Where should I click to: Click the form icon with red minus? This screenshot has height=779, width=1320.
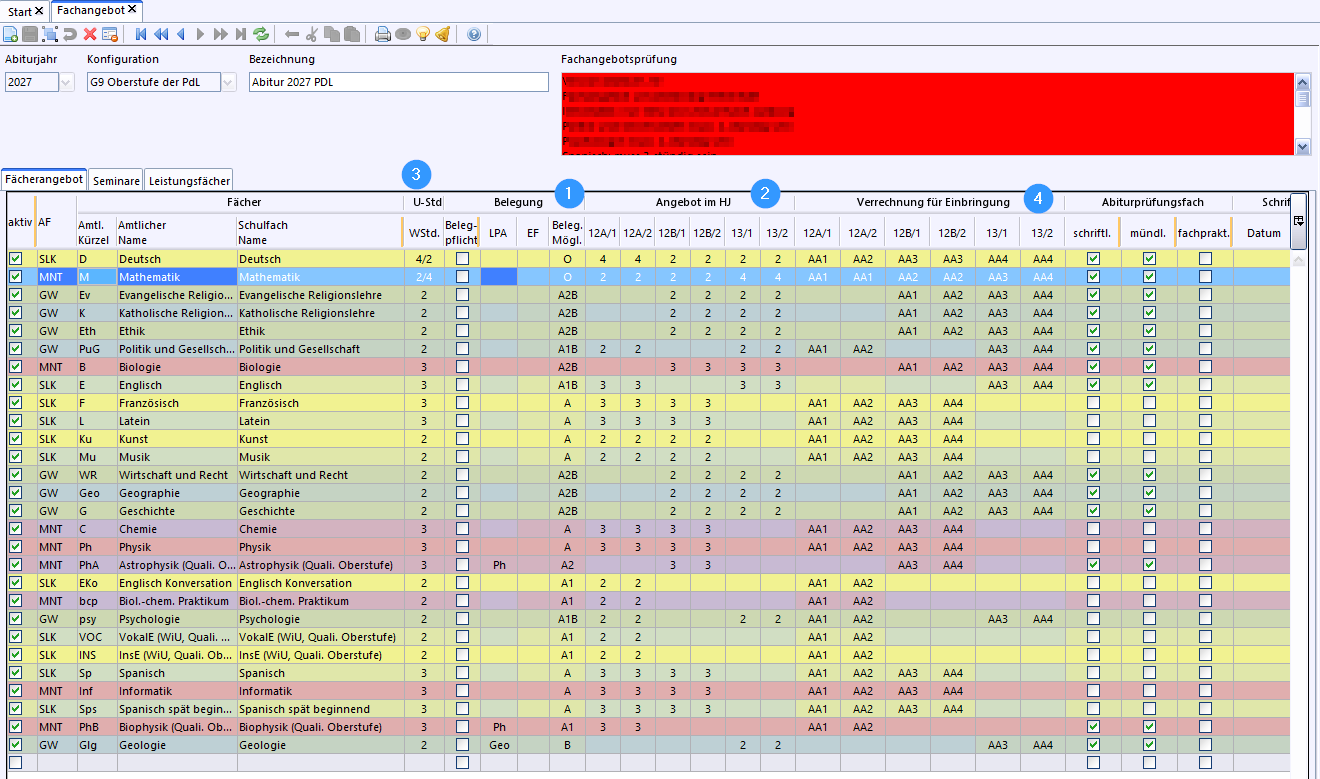coord(110,34)
